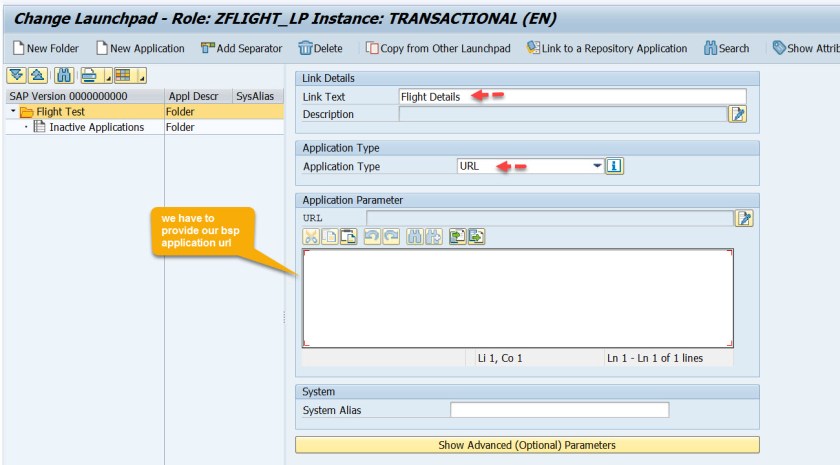Image resolution: width=840 pixels, height=465 pixels.
Task: Click the Description long text editor icon
Action: (x=738, y=114)
